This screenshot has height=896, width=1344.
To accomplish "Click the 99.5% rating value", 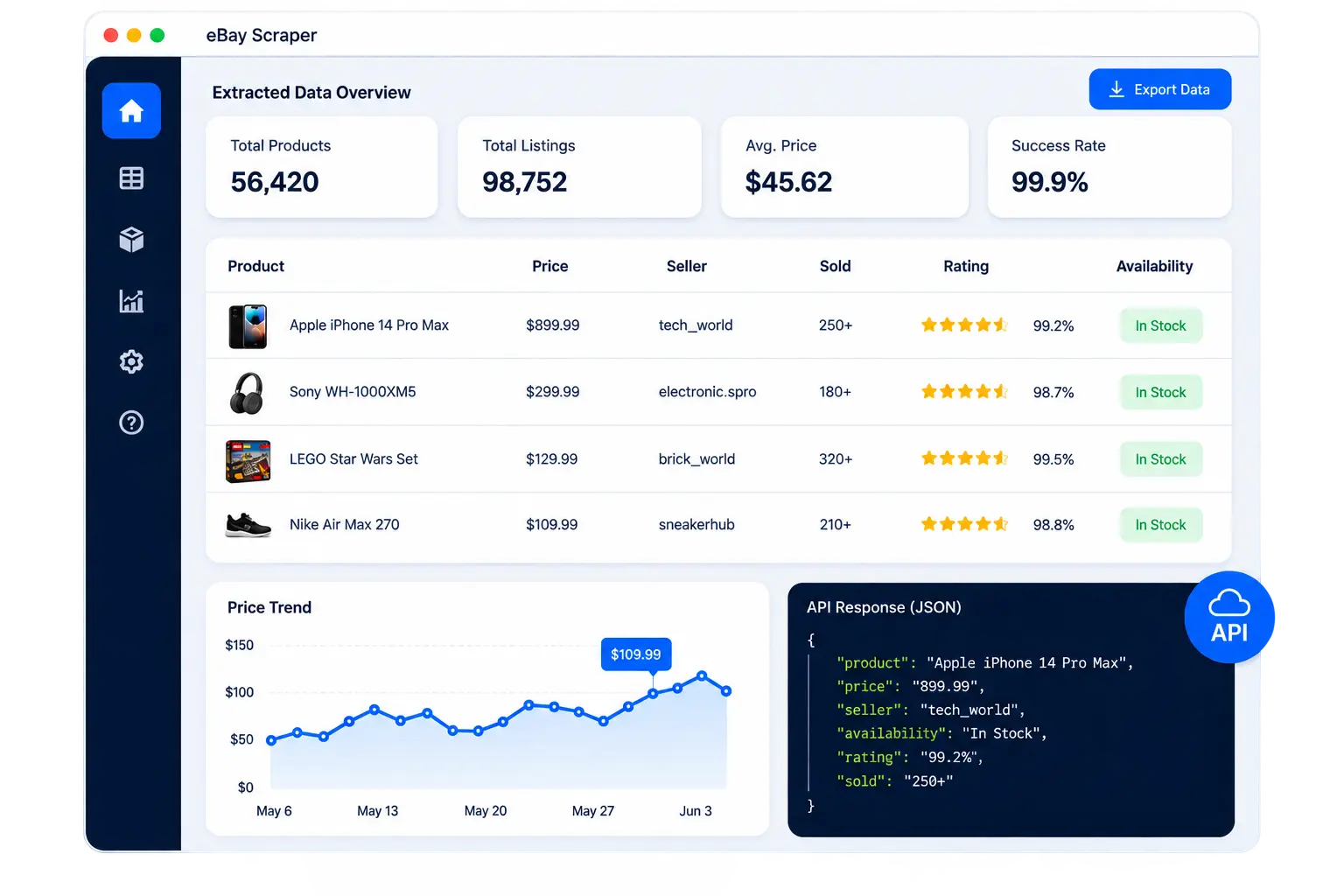I will (1053, 459).
